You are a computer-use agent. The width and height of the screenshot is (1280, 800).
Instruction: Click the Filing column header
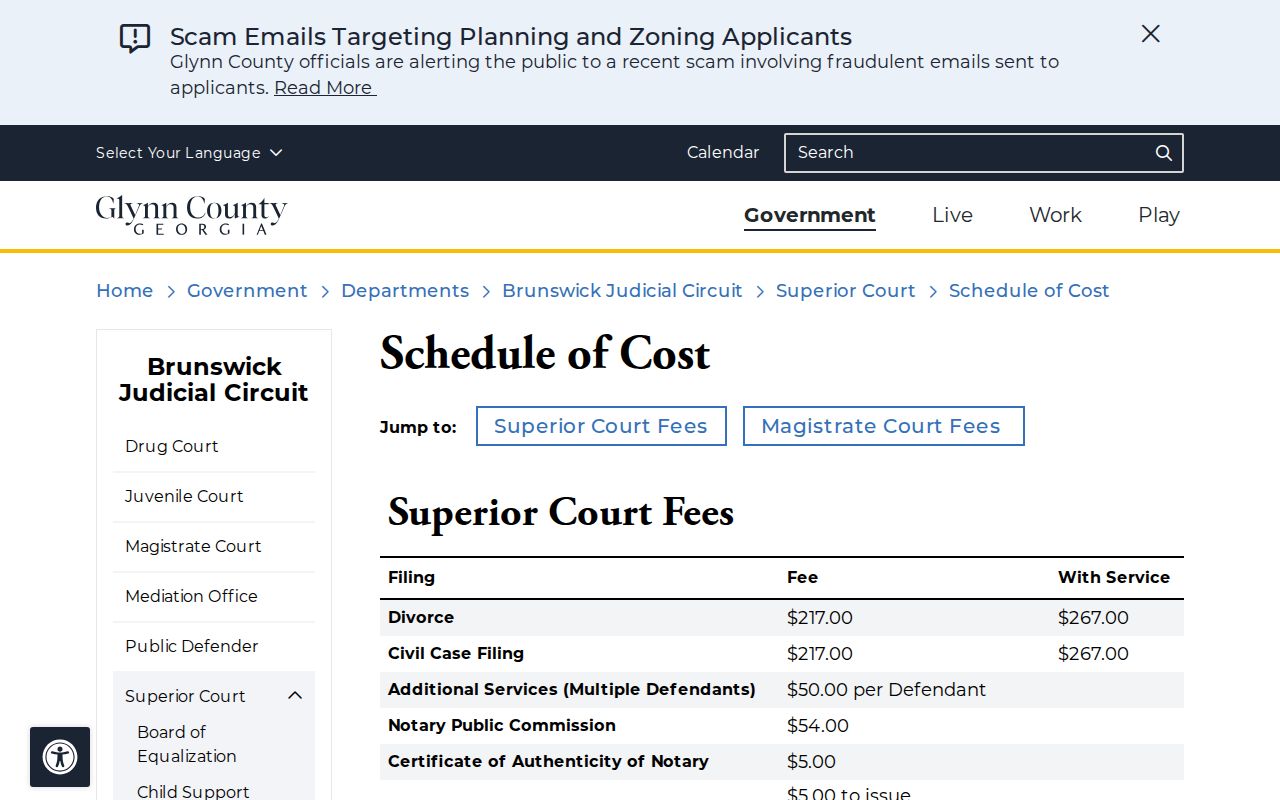(411, 578)
